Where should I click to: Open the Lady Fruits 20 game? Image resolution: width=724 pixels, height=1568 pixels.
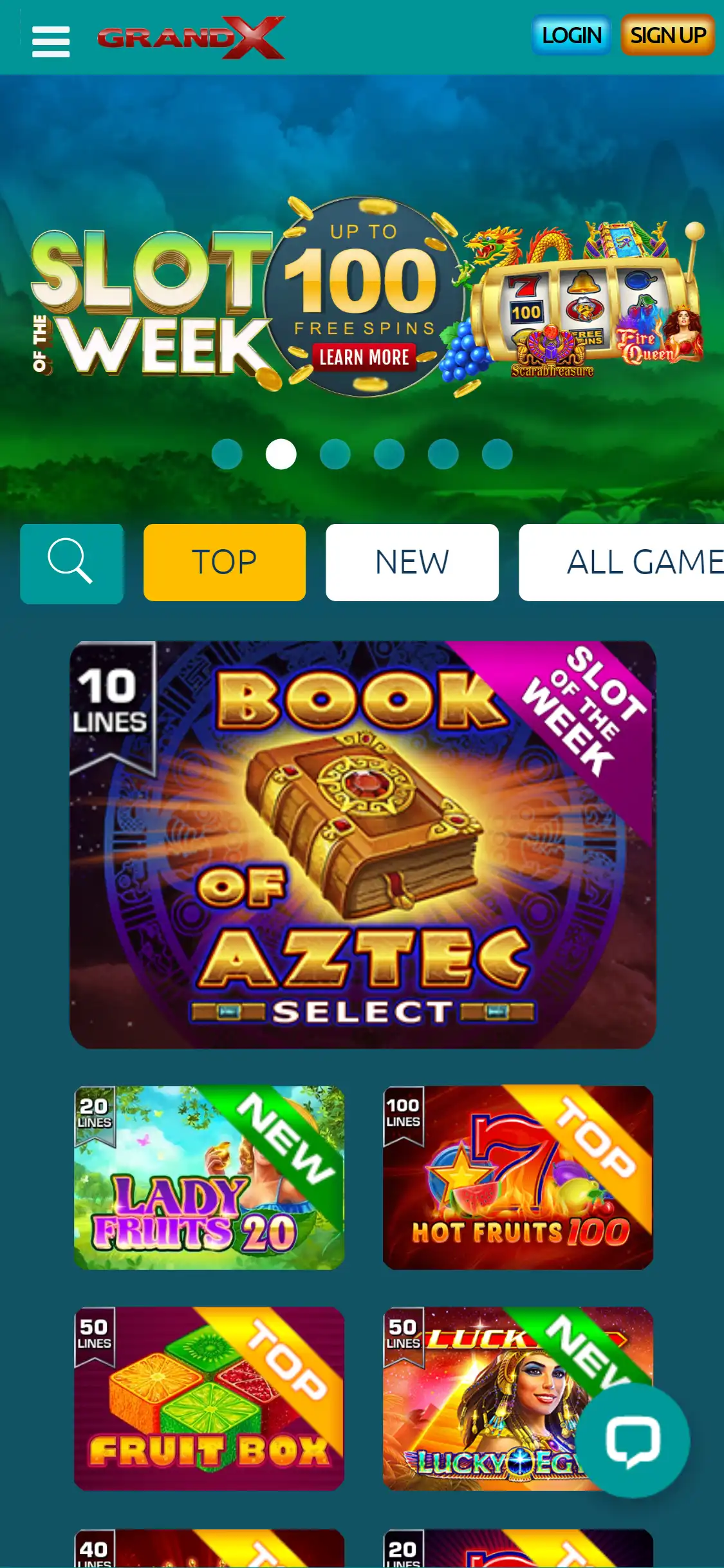(209, 1178)
